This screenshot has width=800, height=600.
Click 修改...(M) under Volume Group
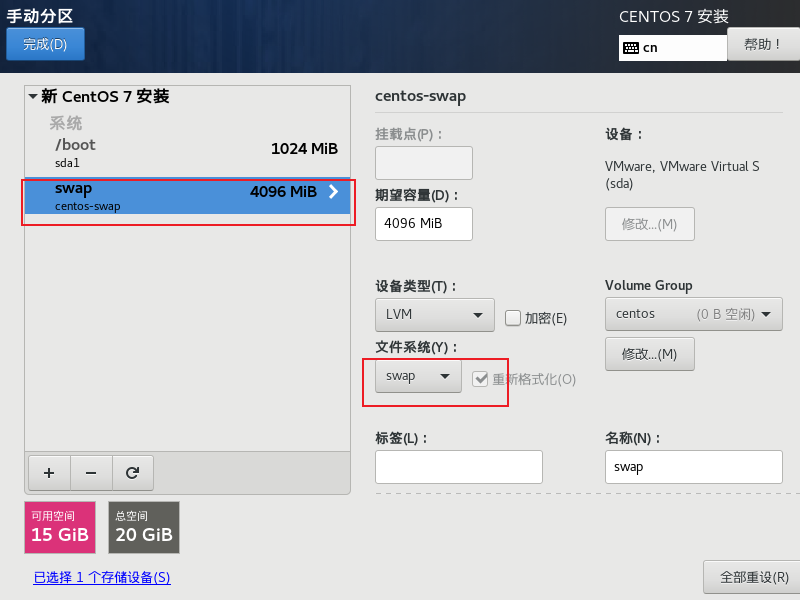(649, 354)
